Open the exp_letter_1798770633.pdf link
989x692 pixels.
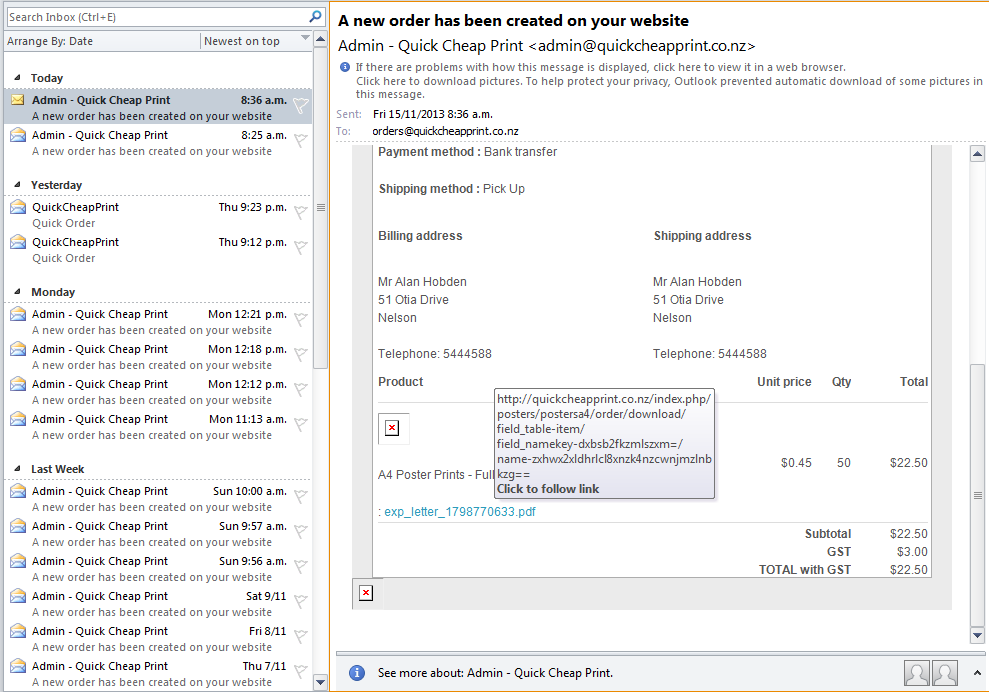point(460,512)
